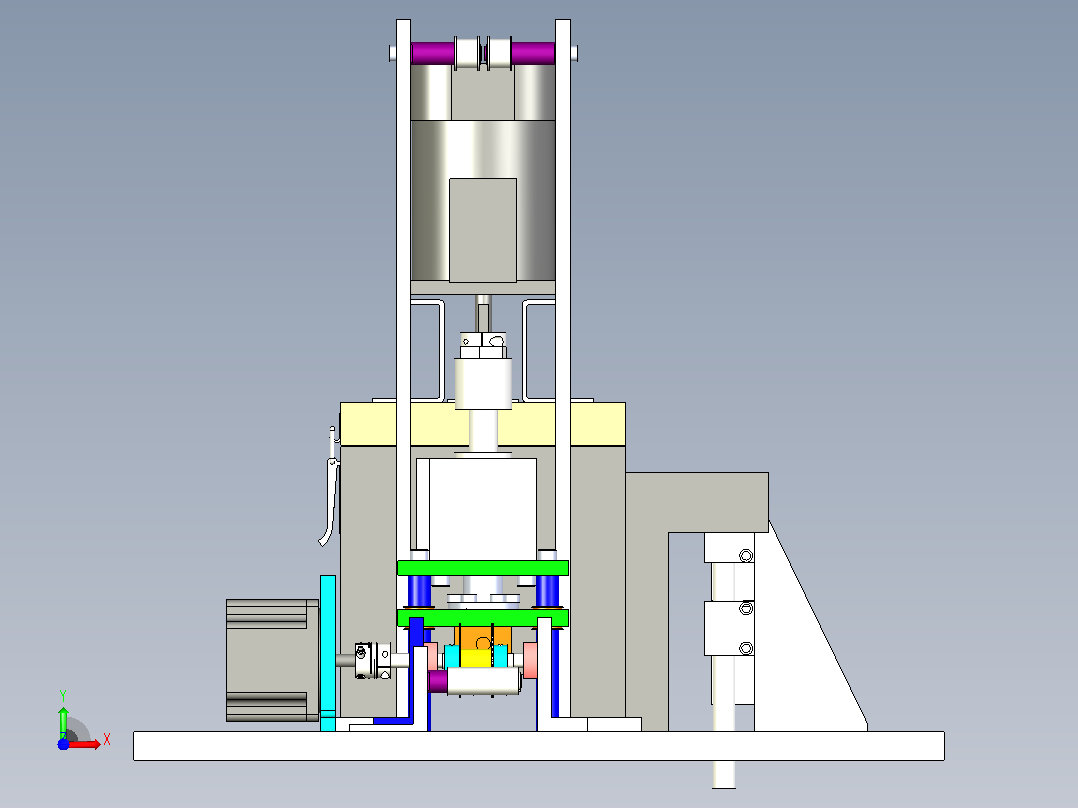Click the red X axis arrow of triad

[x=86, y=744]
